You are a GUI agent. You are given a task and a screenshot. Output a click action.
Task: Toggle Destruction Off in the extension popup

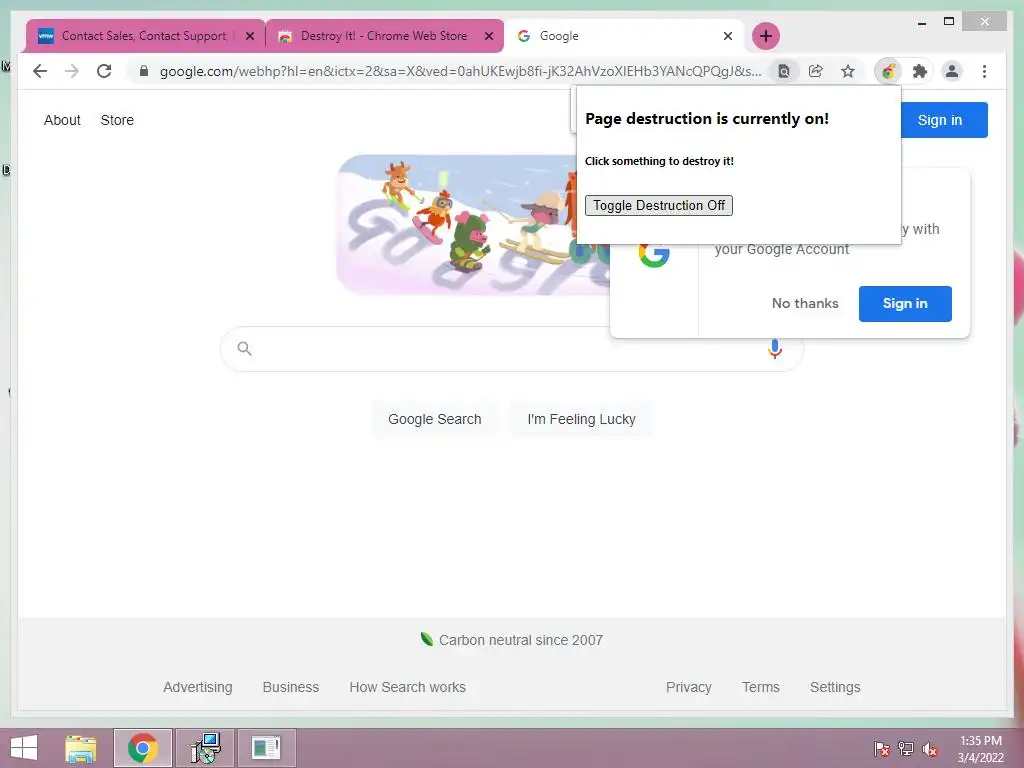(659, 206)
